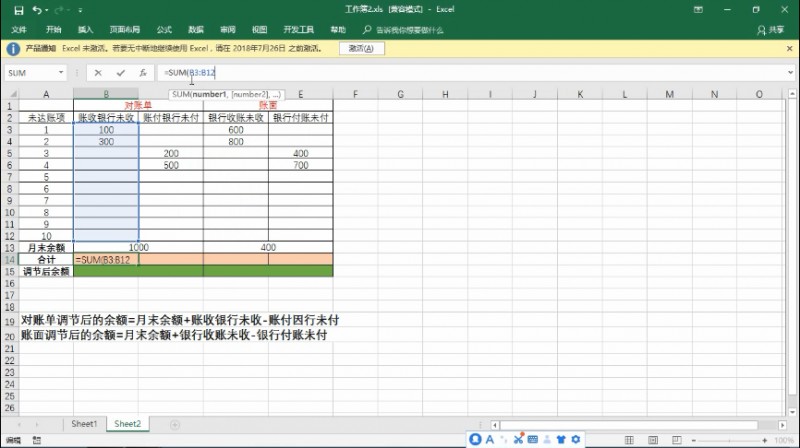800x448 pixels.
Task: Switch to the 数据 ribbon tab
Action: click(196, 30)
